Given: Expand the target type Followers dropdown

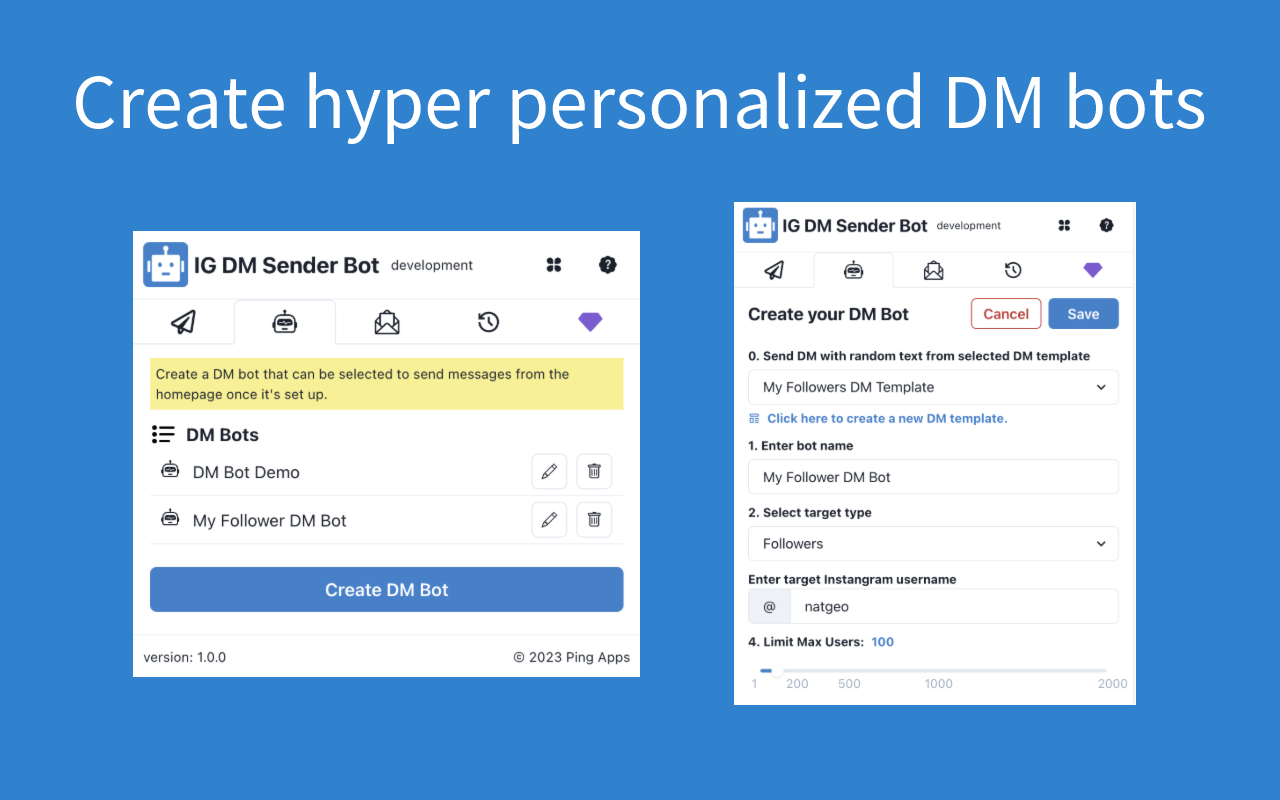Looking at the screenshot, I should point(932,543).
